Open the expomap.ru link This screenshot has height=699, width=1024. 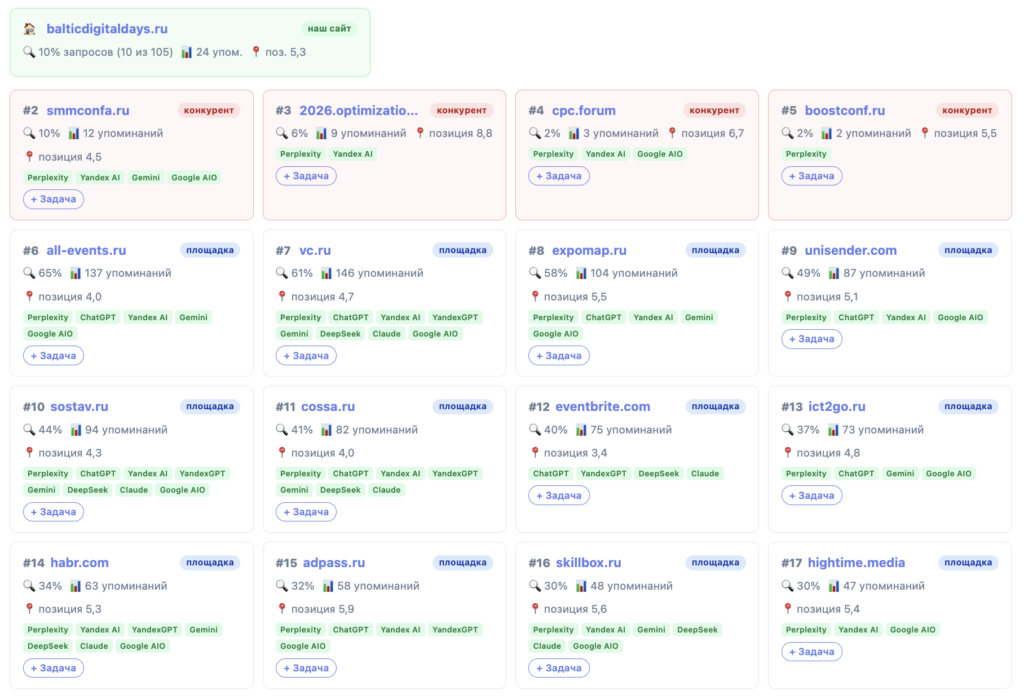tap(589, 250)
